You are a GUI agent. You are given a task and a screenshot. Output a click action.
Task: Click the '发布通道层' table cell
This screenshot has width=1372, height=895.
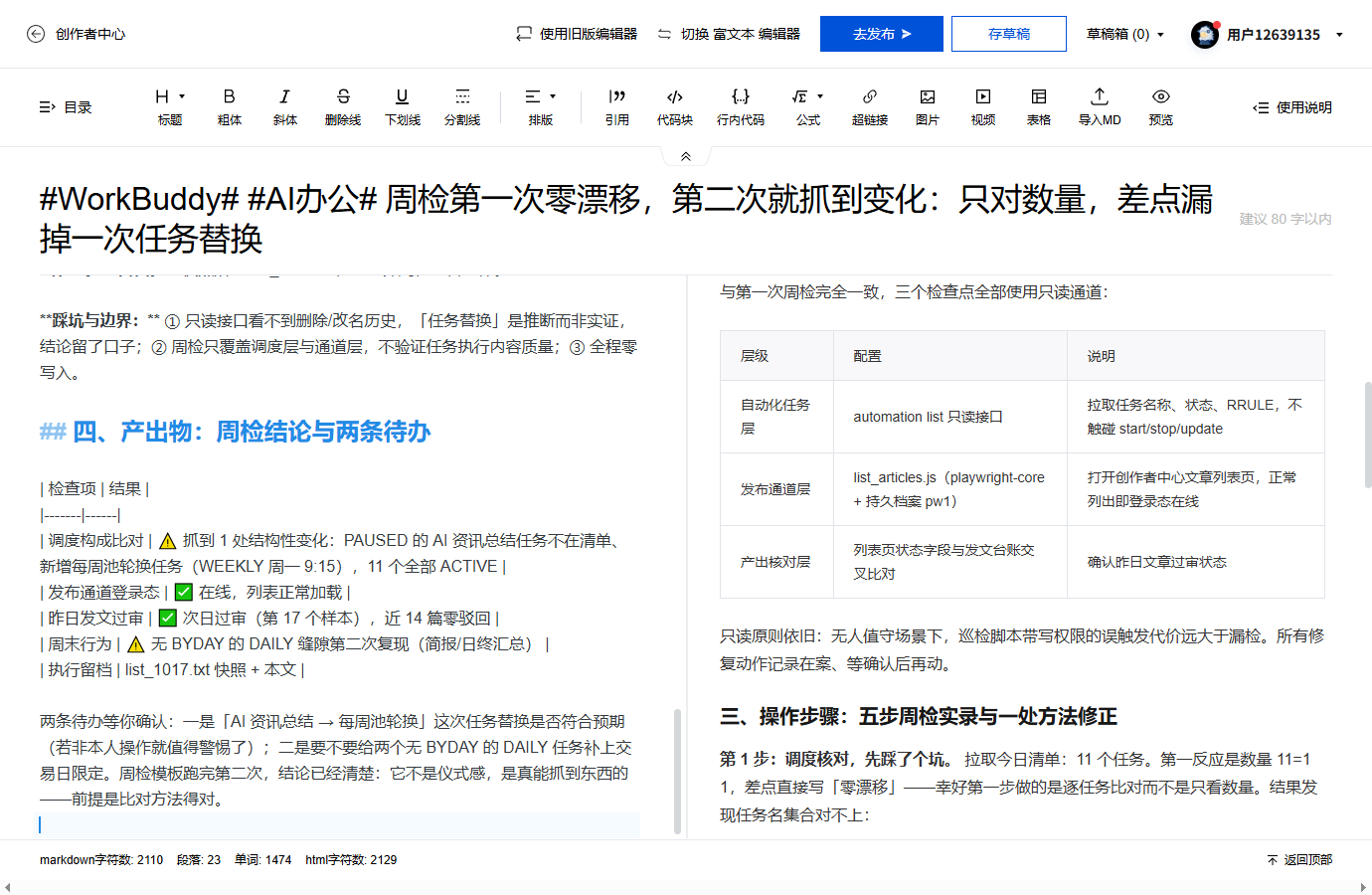776,489
